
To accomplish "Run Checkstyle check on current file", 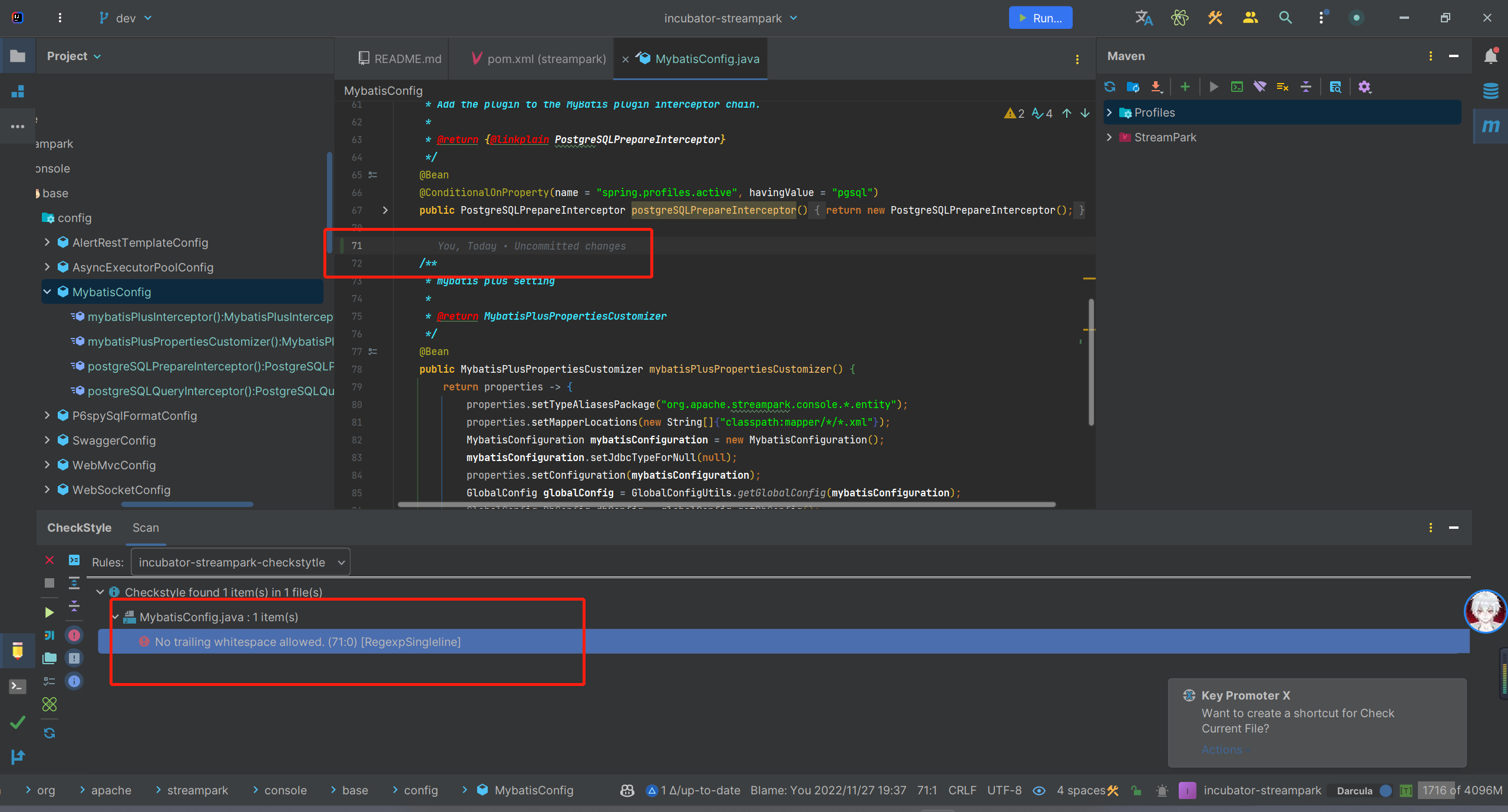I will click(x=49, y=612).
